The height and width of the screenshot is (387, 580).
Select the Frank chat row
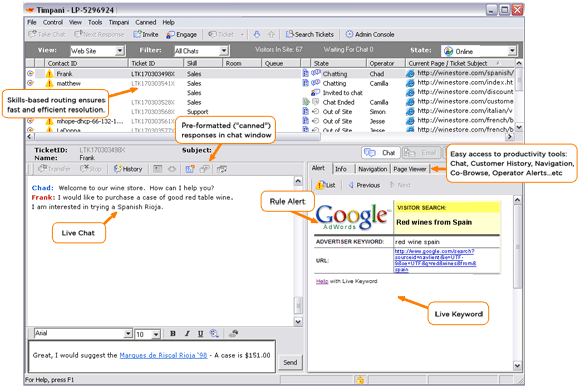(x=270, y=74)
